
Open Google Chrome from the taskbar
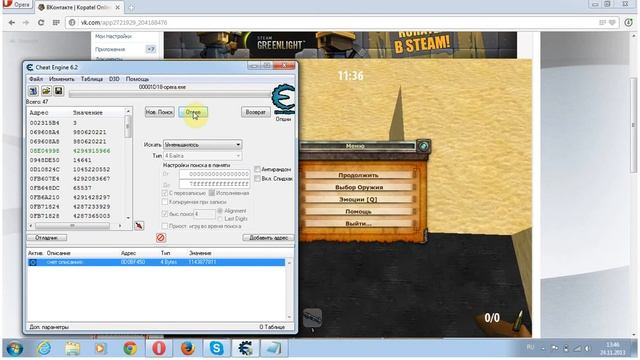130,349
